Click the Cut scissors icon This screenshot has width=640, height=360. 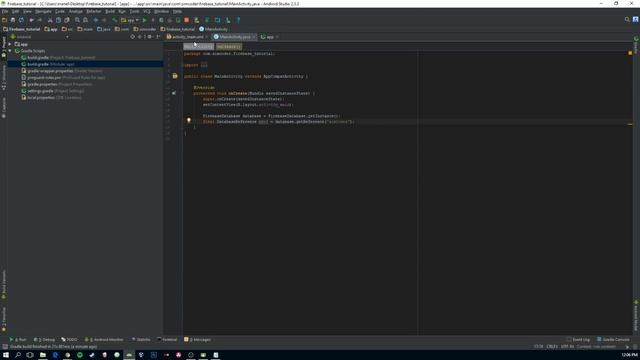[x=50, y=20]
